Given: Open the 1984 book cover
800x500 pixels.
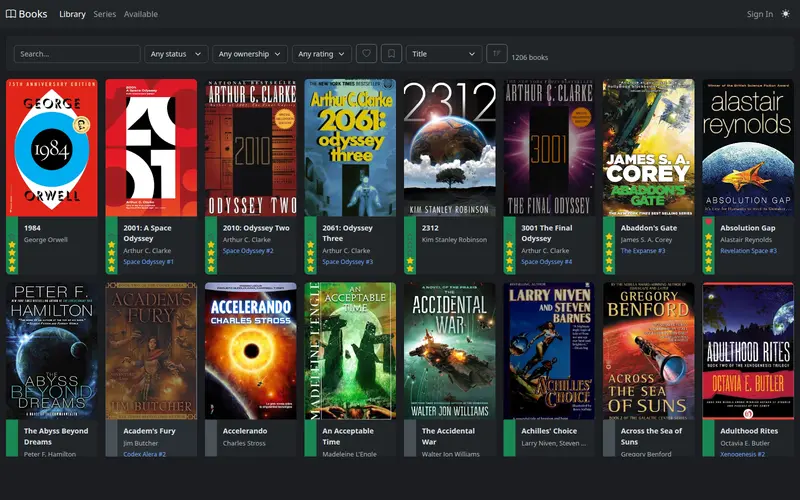Looking at the screenshot, I should click(52, 147).
